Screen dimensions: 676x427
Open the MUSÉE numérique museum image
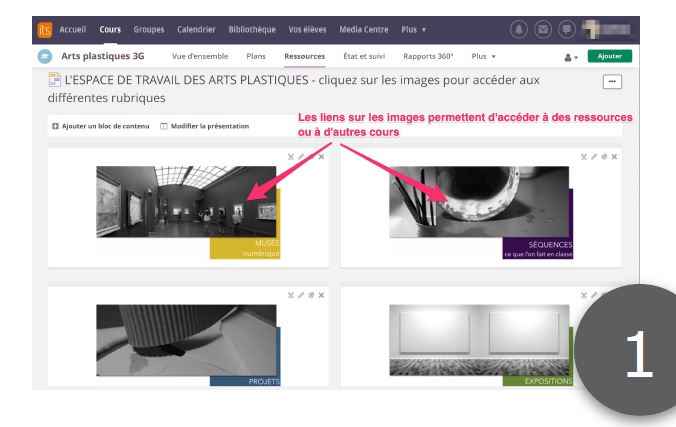(186, 202)
